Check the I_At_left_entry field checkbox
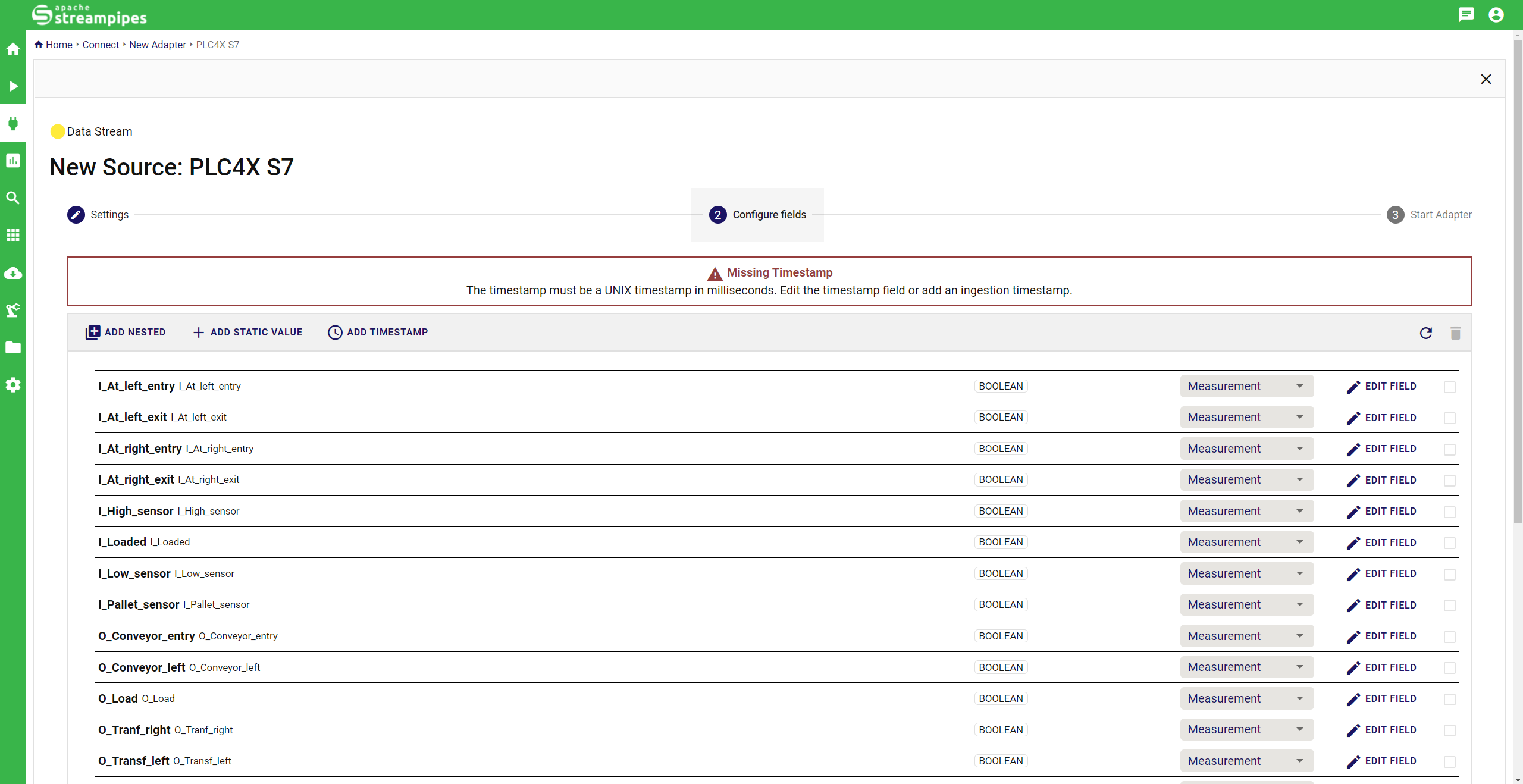Screen dimensions: 1523x784 [1449, 387]
